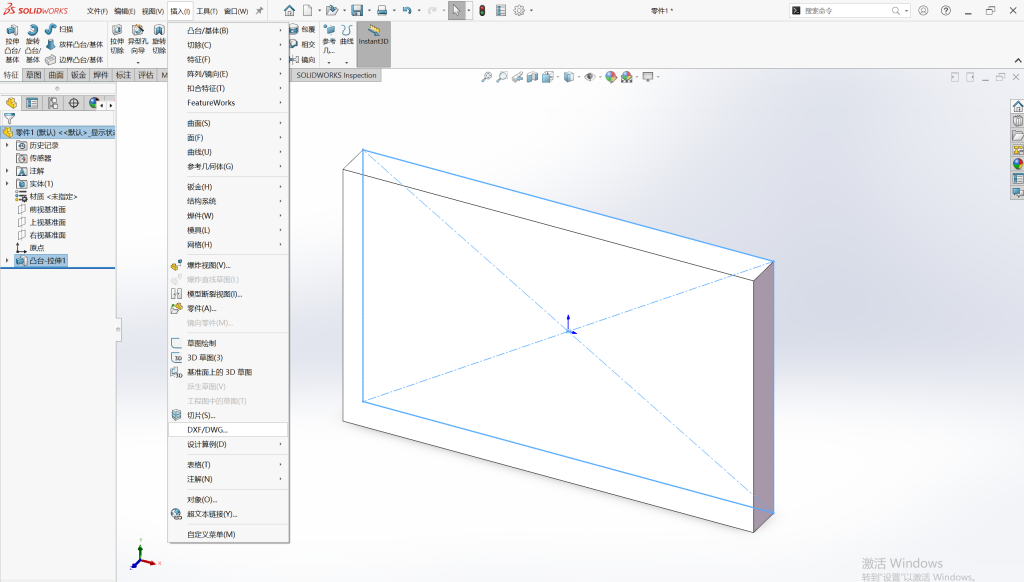Image resolution: width=1024 pixels, height=582 pixels.
Task: Open the FeatureManager design tree tab
Action: point(11,103)
